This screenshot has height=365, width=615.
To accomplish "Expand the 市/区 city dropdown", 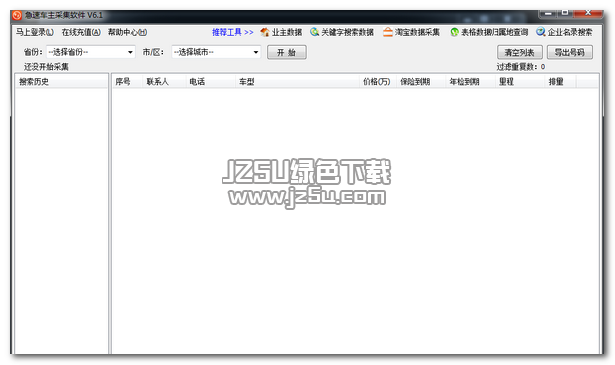I will (x=216, y=52).
